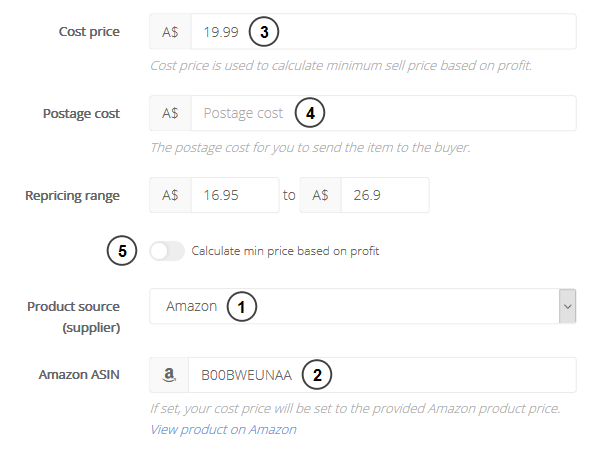Click the Amazon ASIN field with B00BWEUNAA
Image resolution: width=591 pixels, height=461 pixels.
click(382, 375)
